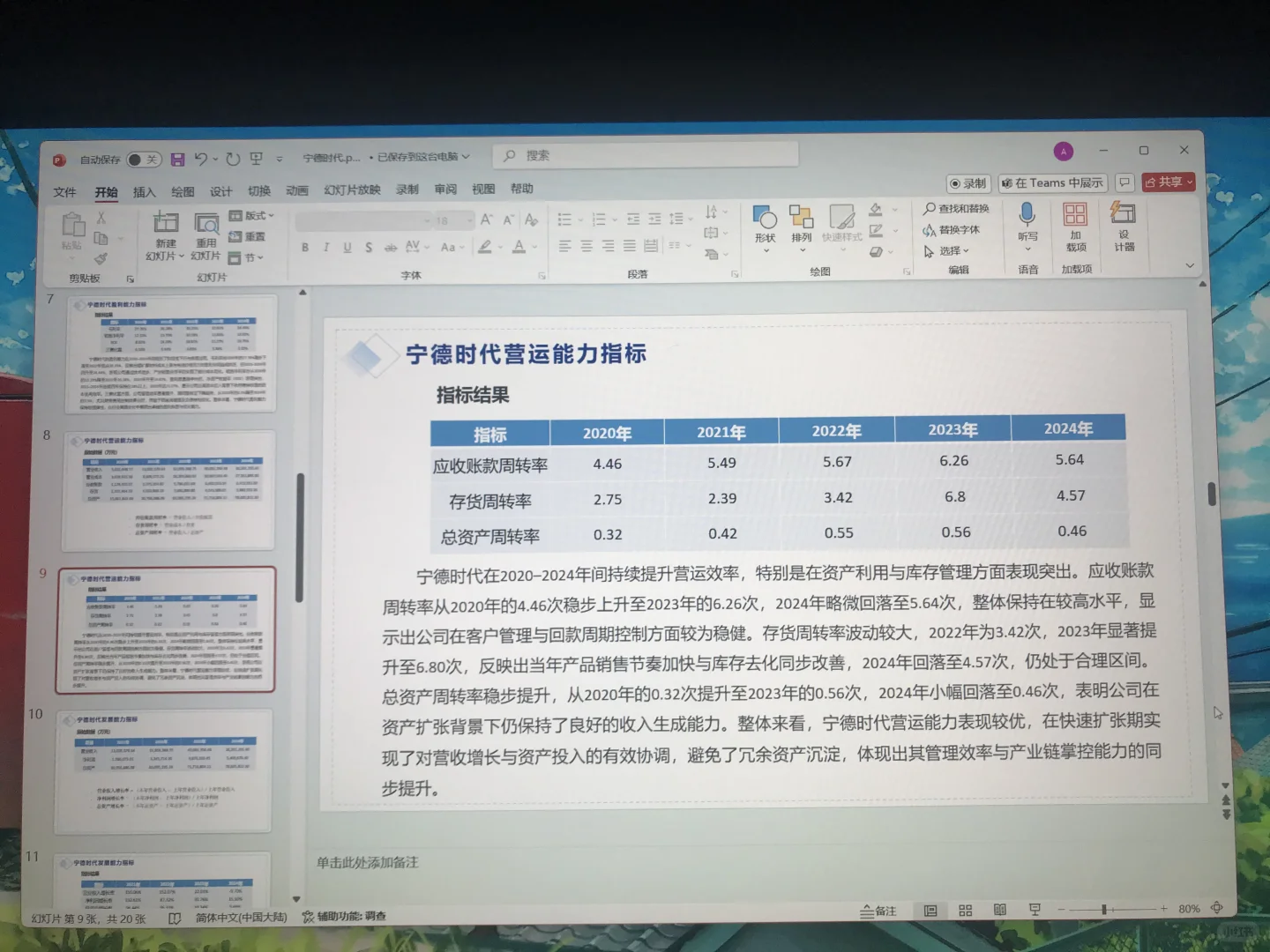The image size is (1270, 952).
Task: Click the Redo arrow in the title bar
Action: tap(232, 159)
